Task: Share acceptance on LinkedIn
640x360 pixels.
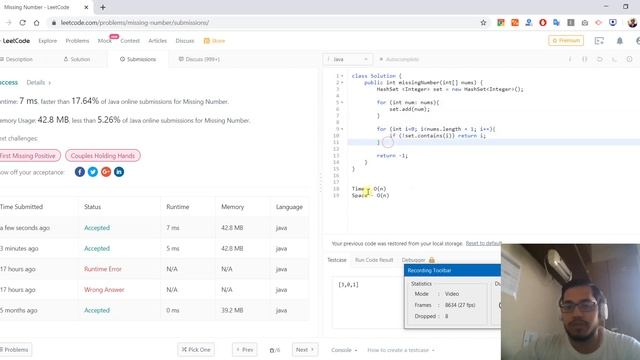Action: pos(119,172)
